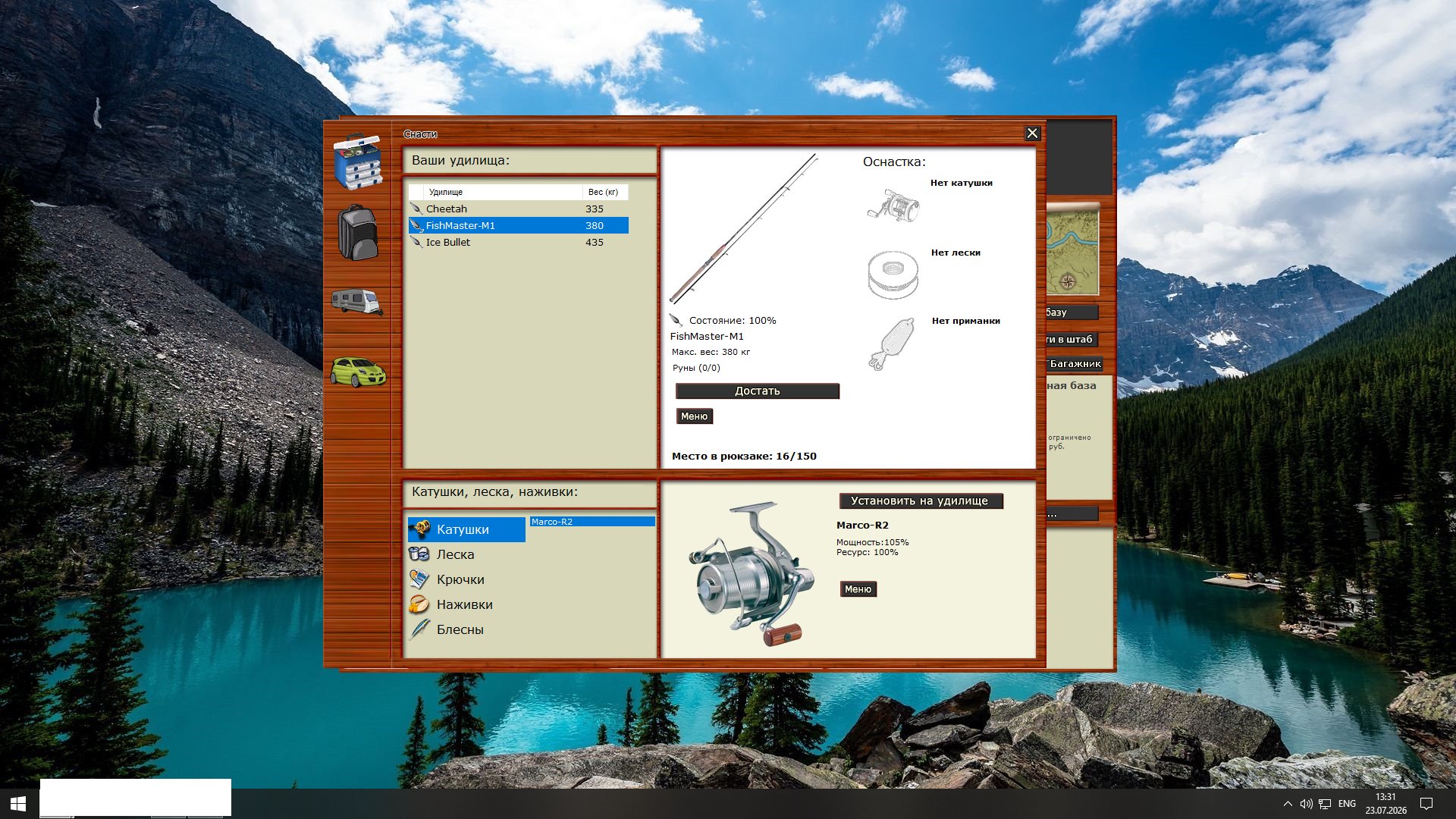This screenshot has width=1456, height=819.
Task: Open the taskbar clock and calendar
Action: click(x=1386, y=804)
